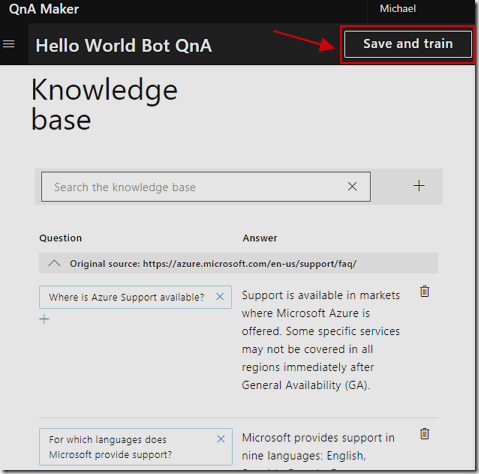Focus the Search the knowledge base field

(x=206, y=187)
